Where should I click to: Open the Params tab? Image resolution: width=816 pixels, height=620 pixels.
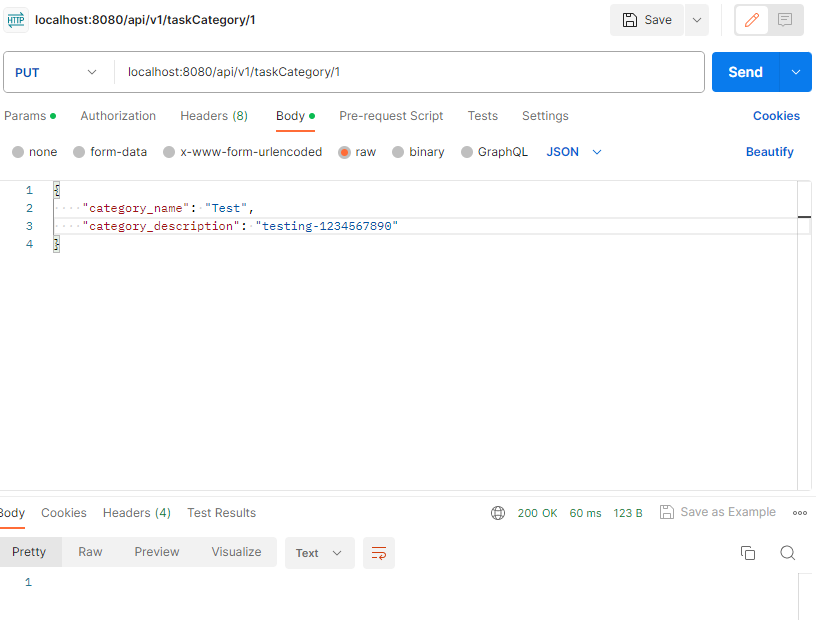click(30, 116)
